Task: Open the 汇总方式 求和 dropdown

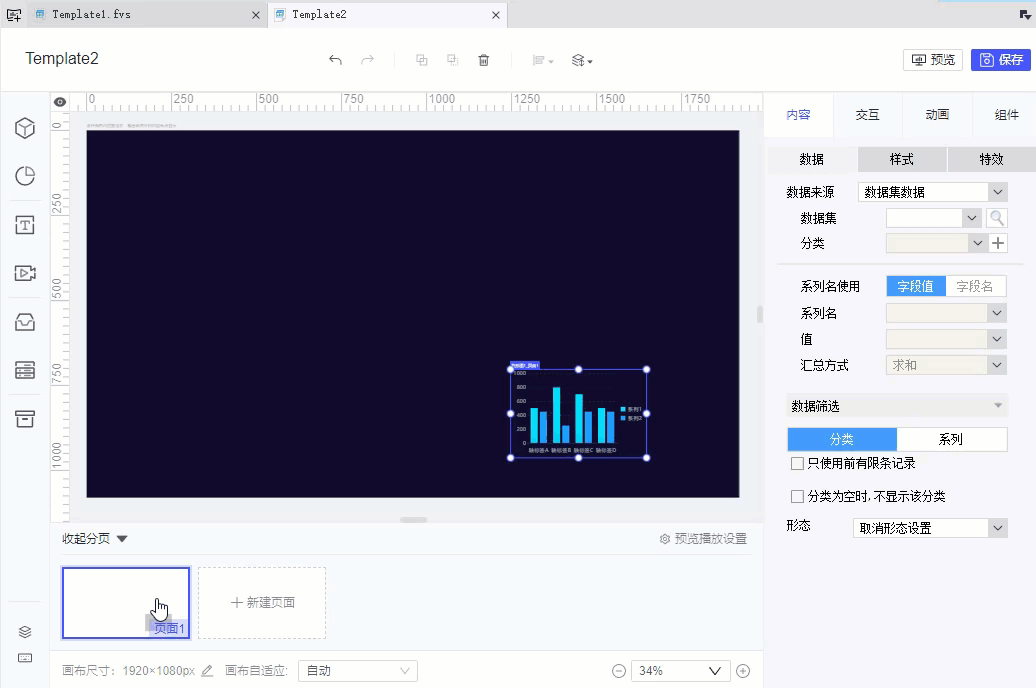Action: pyautogui.click(x=946, y=365)
